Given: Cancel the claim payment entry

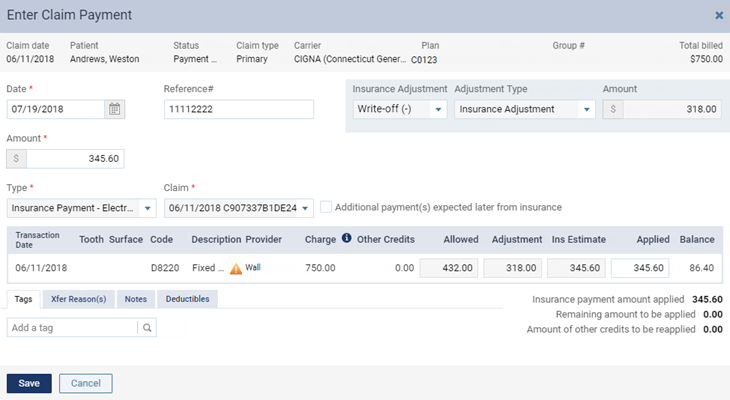Looking at the screenshot, I should 86,383.
